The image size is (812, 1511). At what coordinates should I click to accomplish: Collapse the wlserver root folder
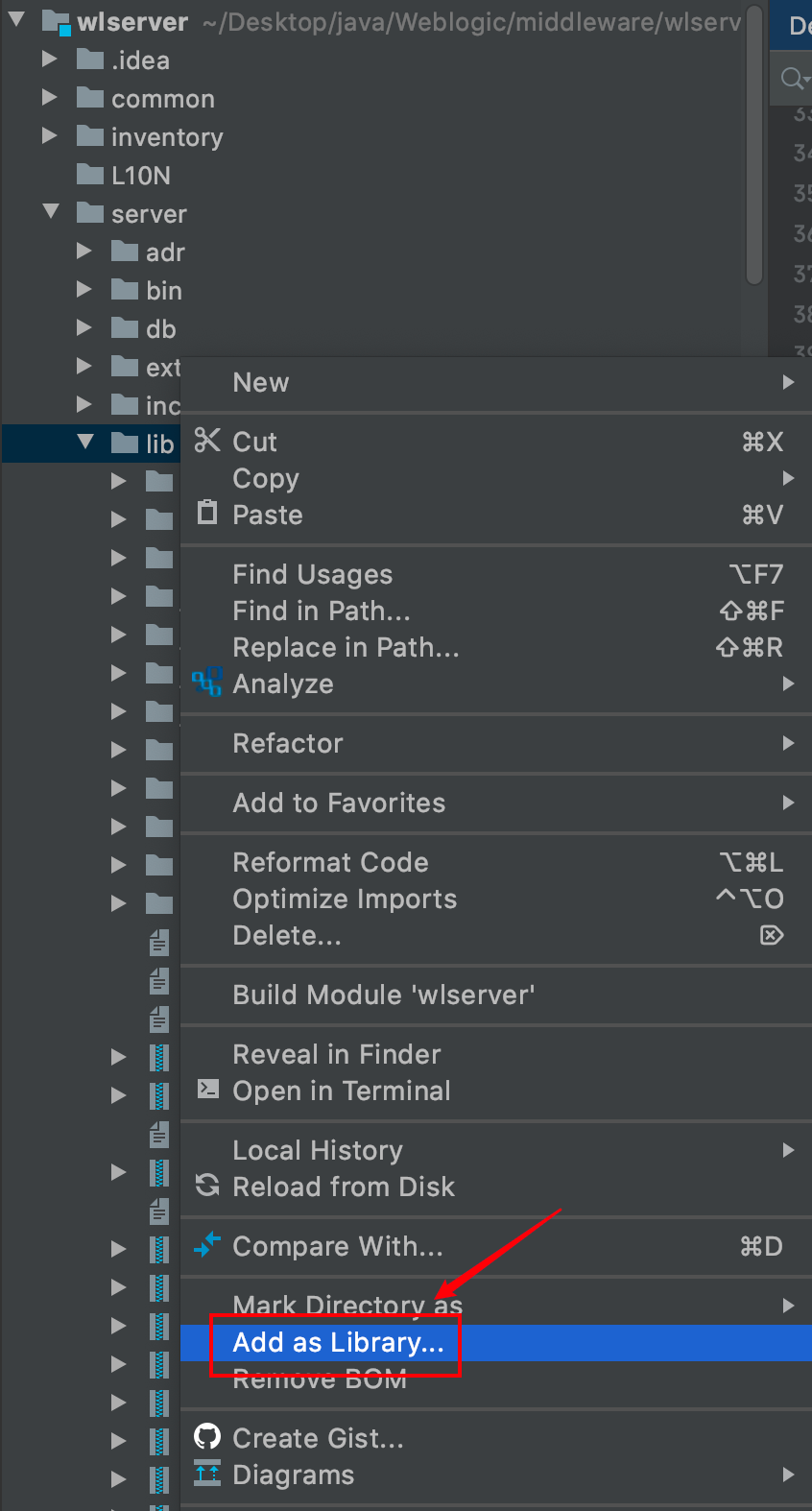click(17, 19)
